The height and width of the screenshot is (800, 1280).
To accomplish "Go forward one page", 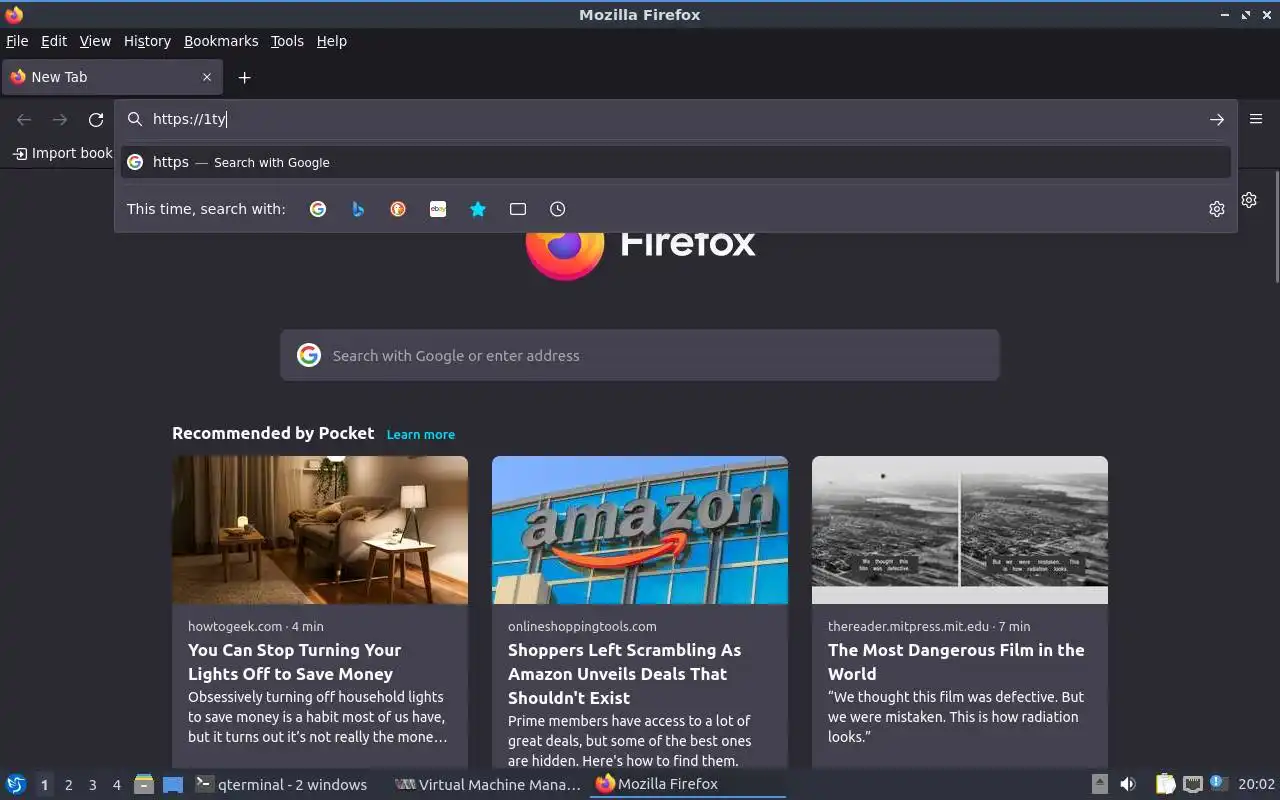I will tap(60, 119).
